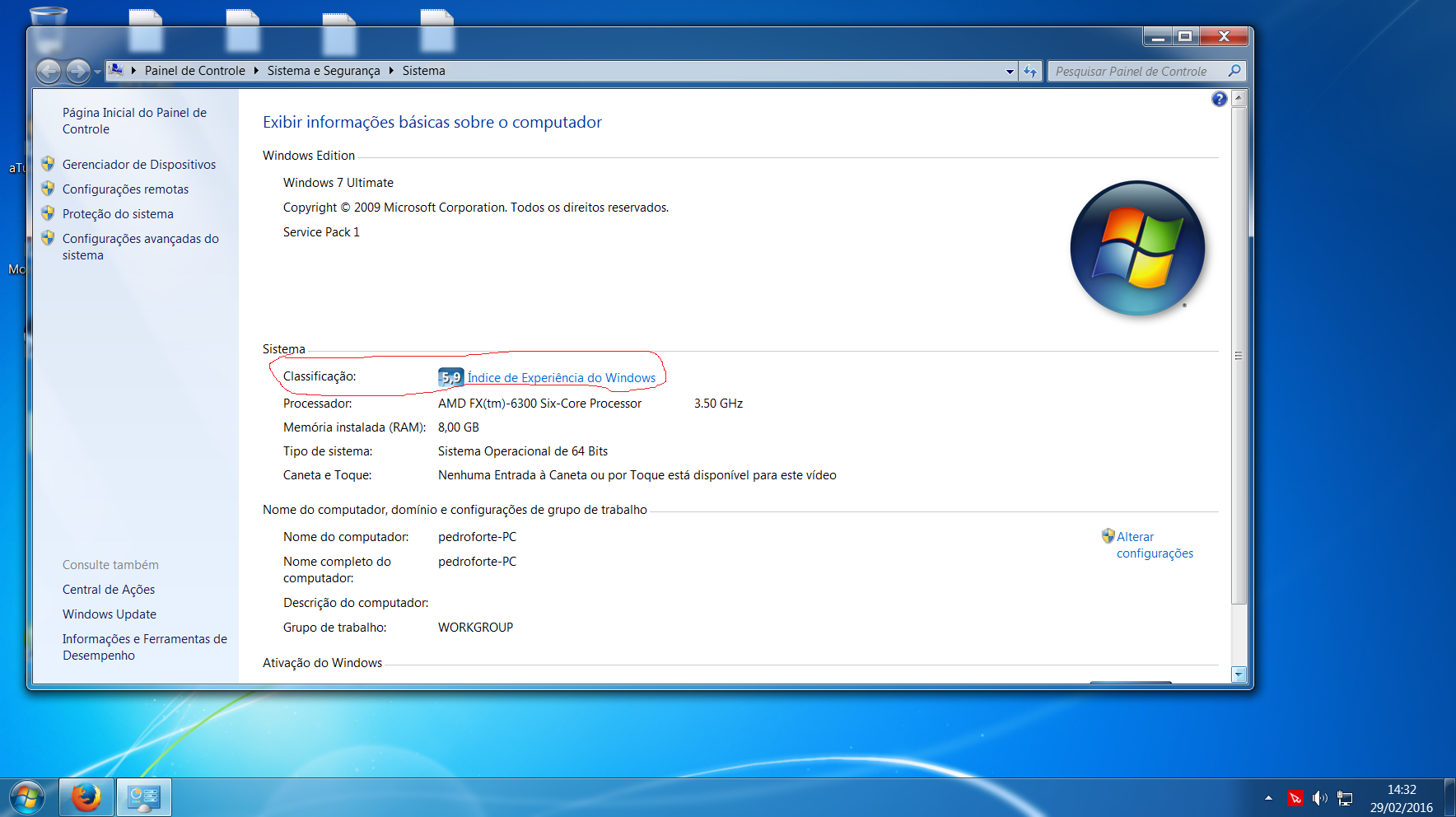The width and height of the screenshot is (1456, 817).
Task: Click the WORKGROUP value
Action: (475, 628)
